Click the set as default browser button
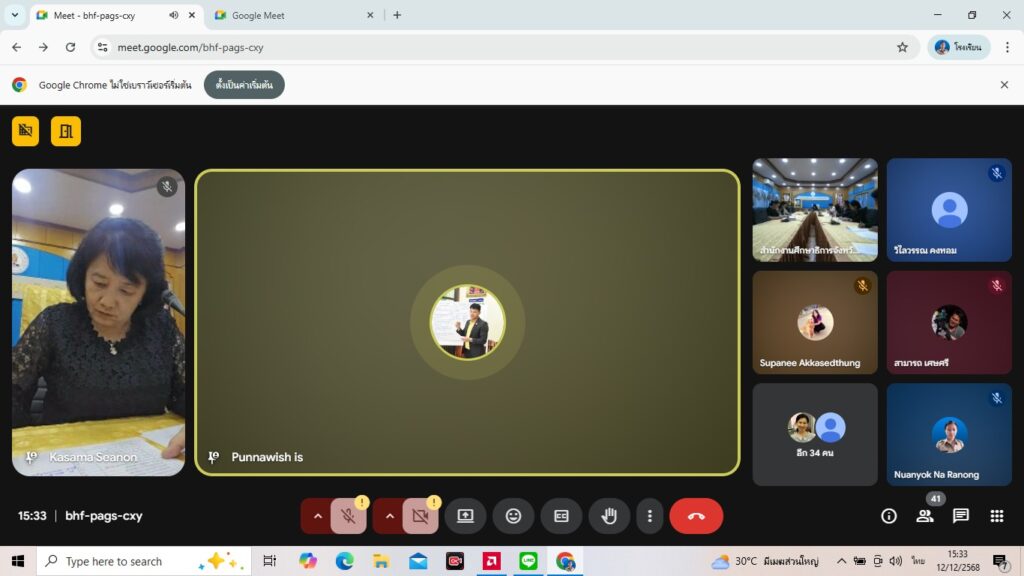The height and width of the screenshot is (576, 1024). click(x=244, y=85)
